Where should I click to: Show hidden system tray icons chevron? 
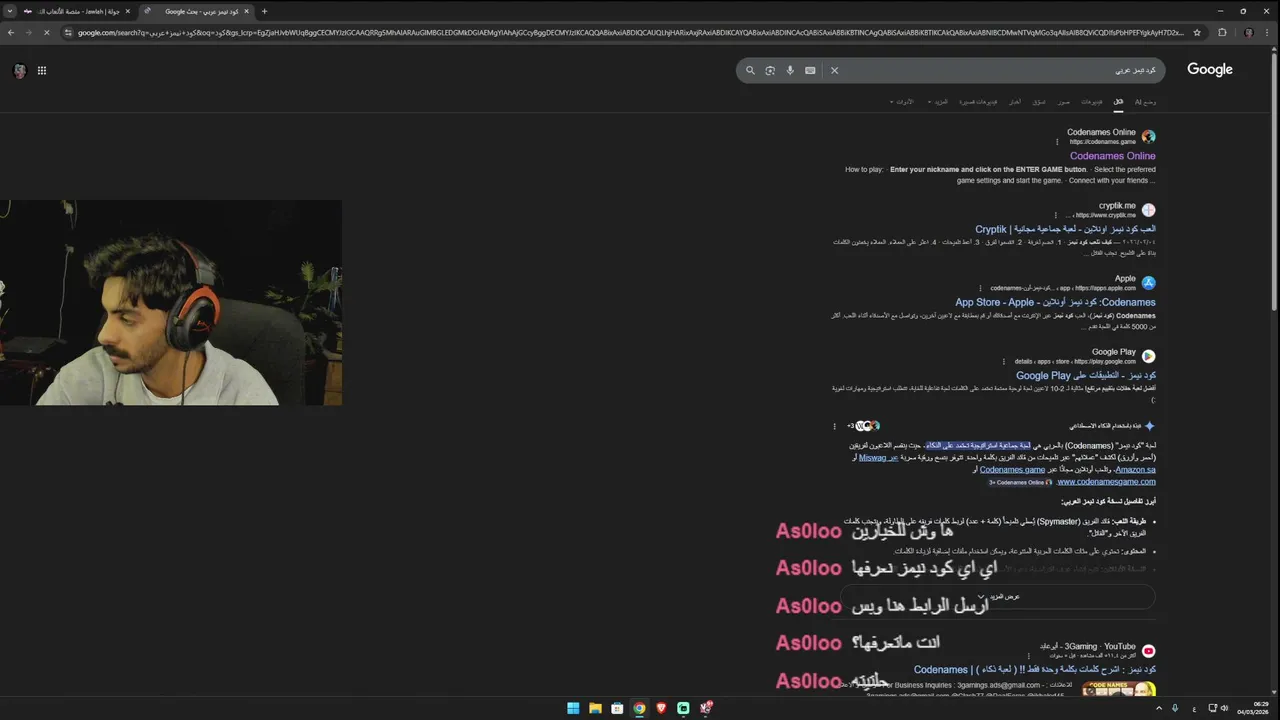click(1160, 708)
